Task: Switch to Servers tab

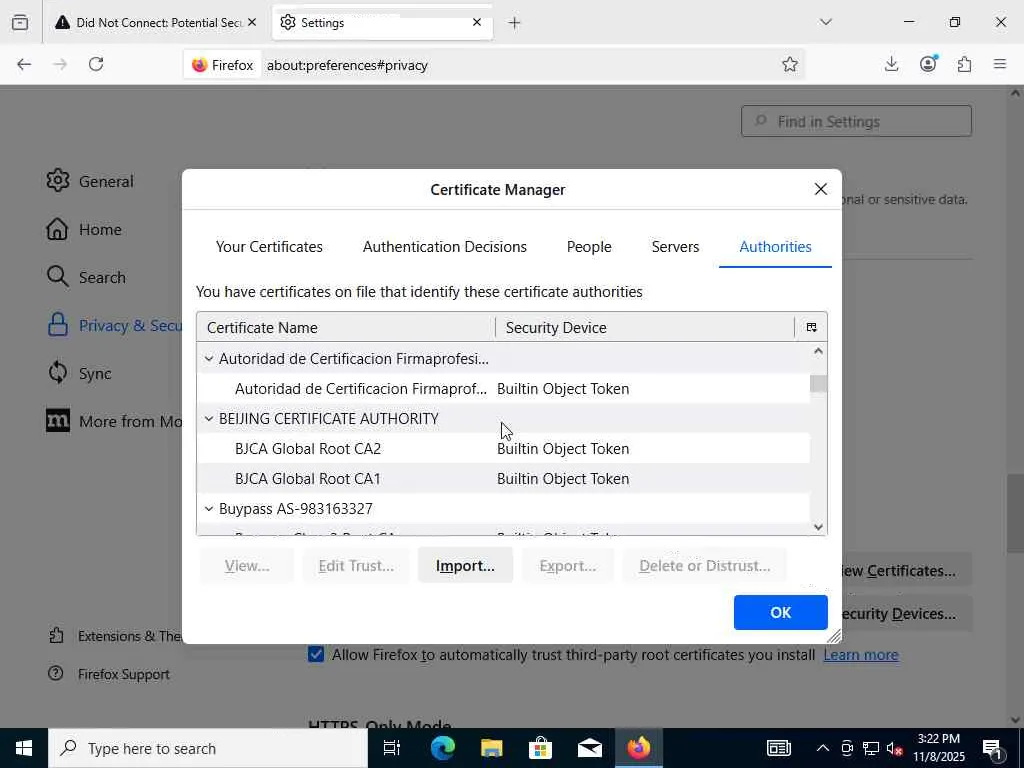Action: (675, 247)
